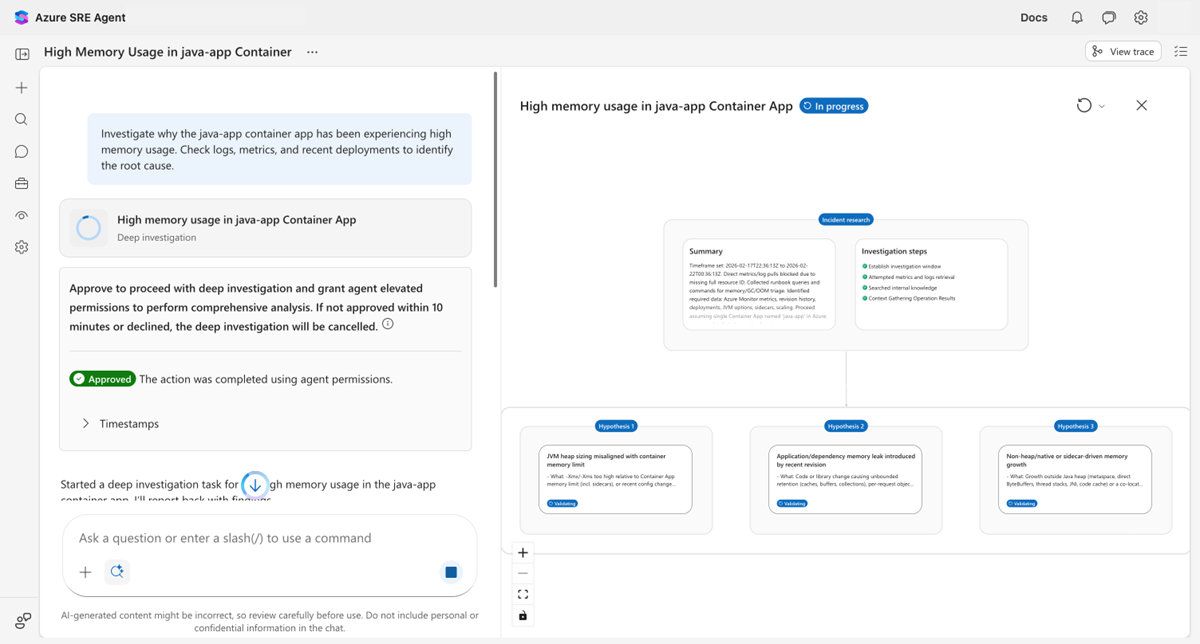Viewport: 1200px width, 644px height.
Task: Zoom out on the investigation canvas
Action: 523,574
